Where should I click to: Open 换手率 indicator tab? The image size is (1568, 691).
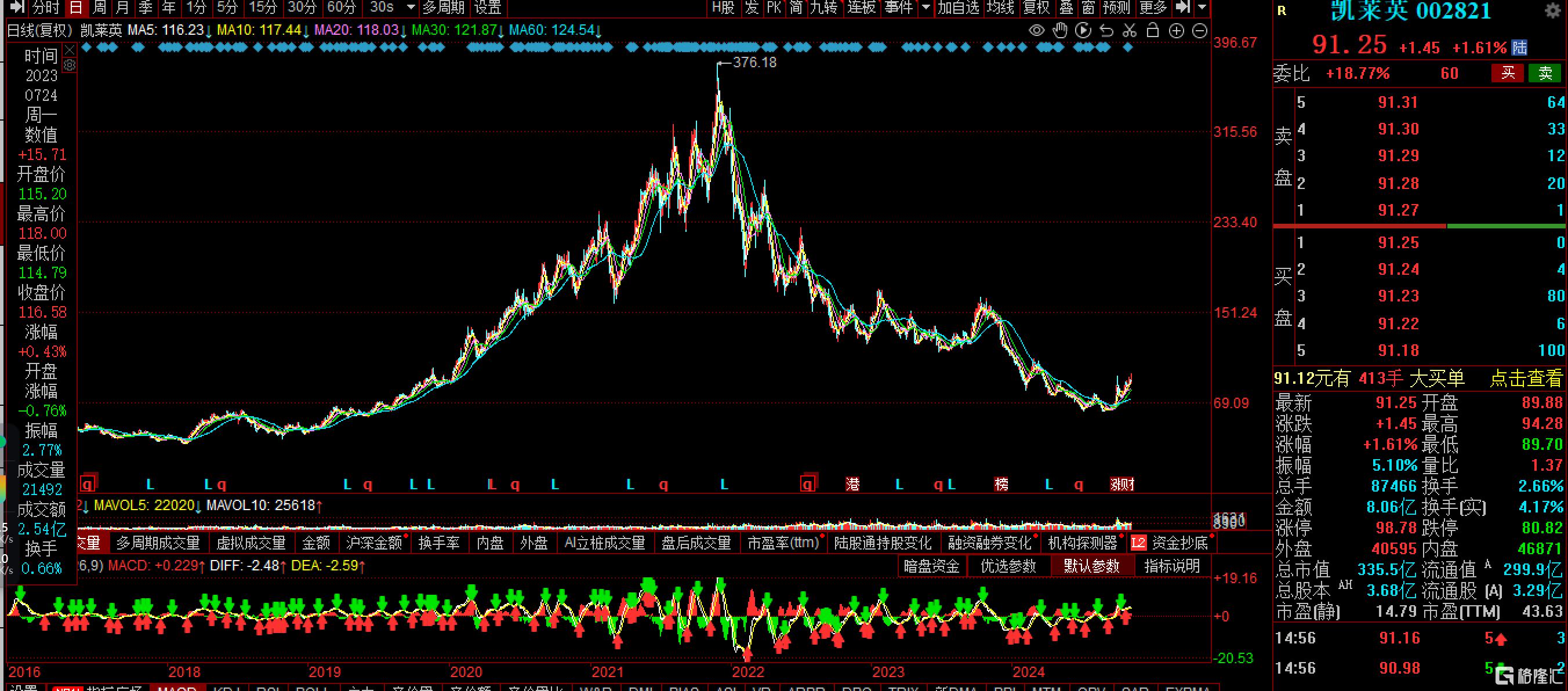(x=439, y=543)
